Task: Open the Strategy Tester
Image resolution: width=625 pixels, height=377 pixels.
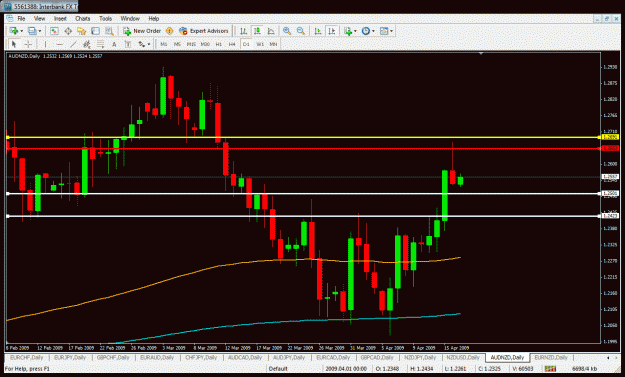Action: pos(109,31)
